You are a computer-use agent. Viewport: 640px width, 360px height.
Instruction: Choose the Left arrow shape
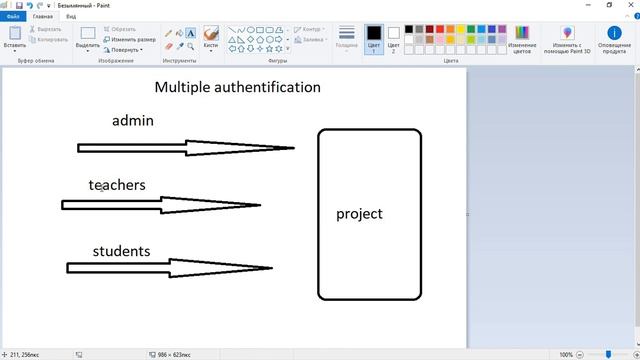point(231,49)
